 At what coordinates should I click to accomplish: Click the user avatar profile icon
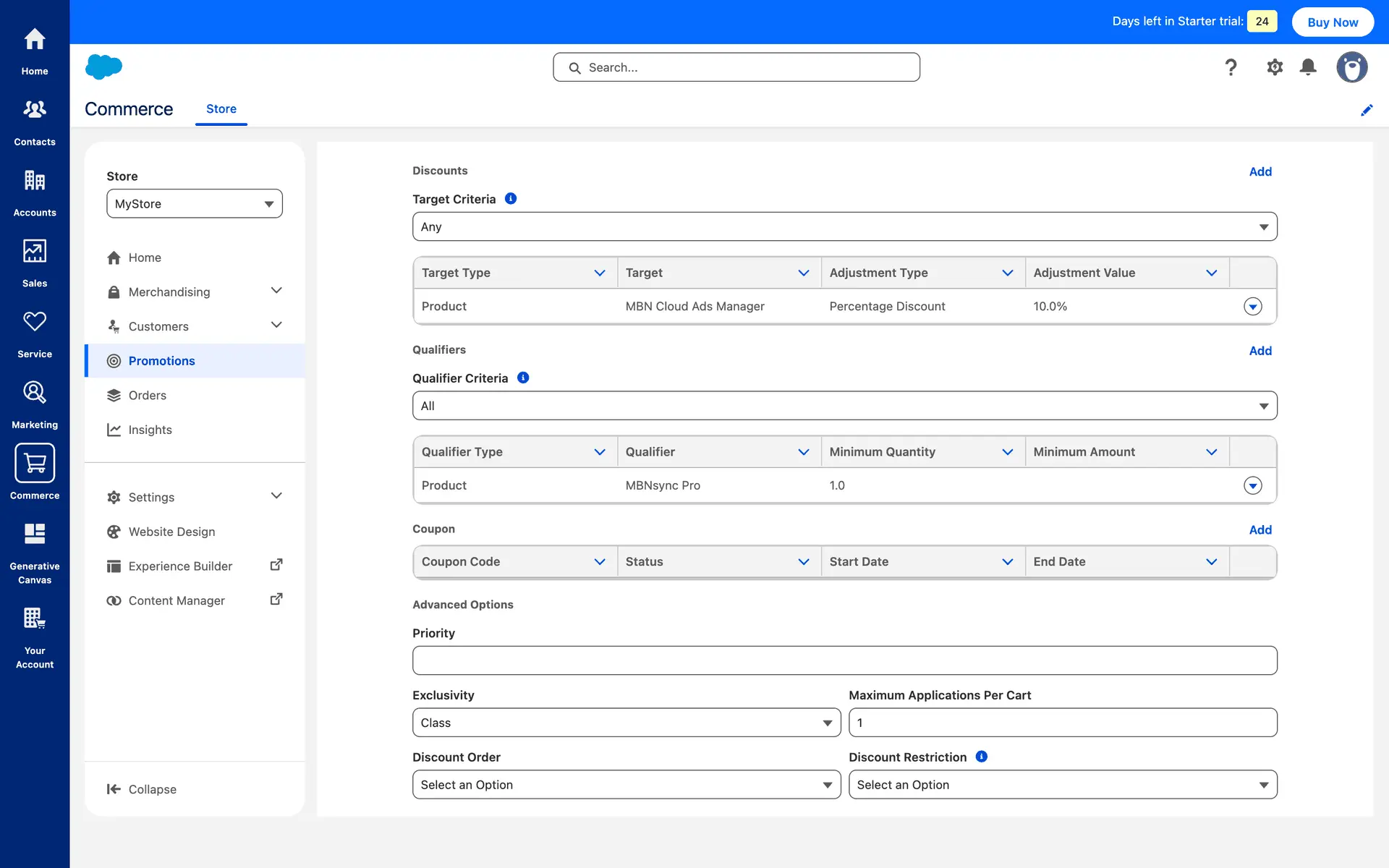[x=1351, y=67]
